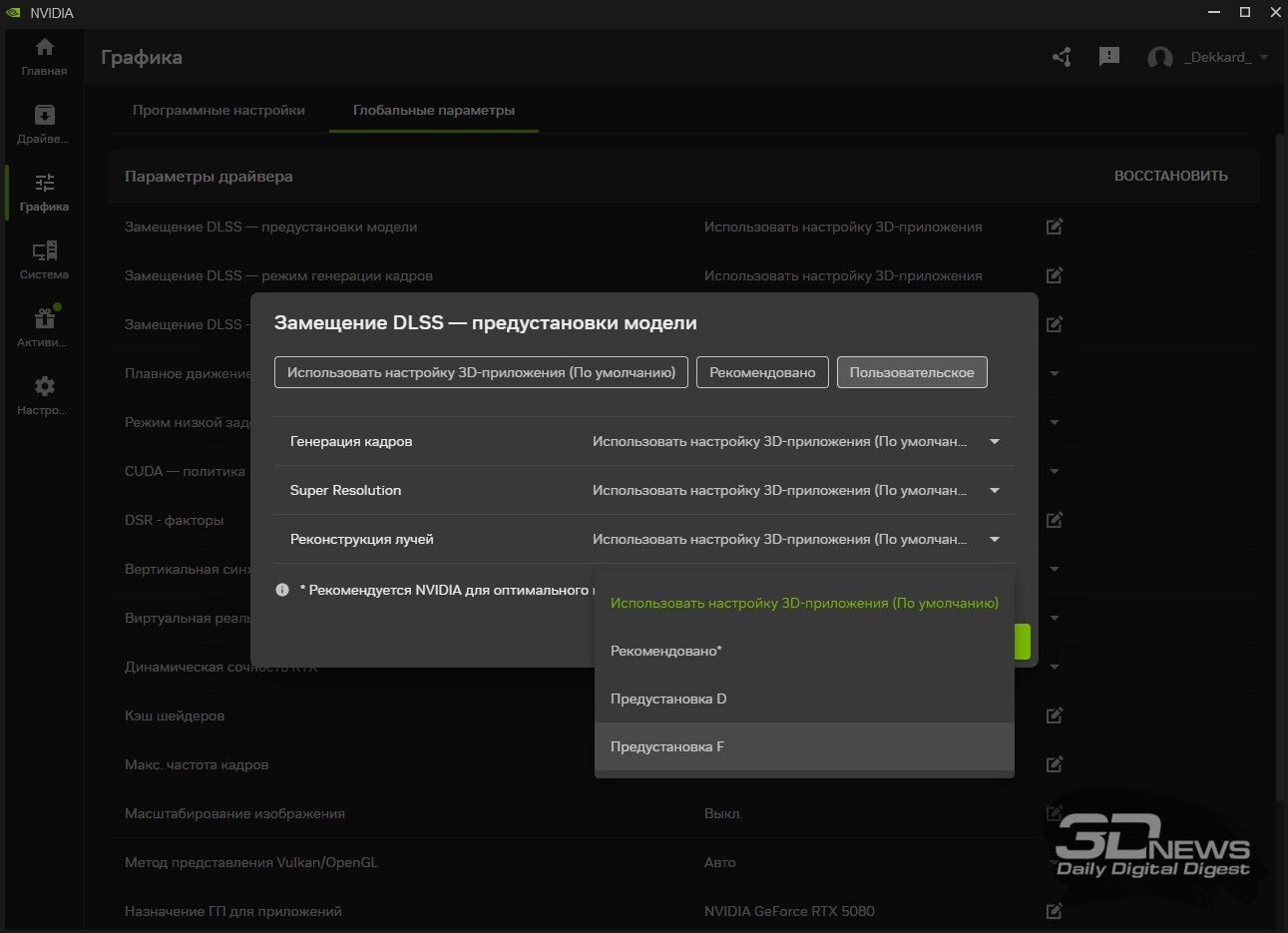Maximize the NVIDIA app window

pyautogui.click(x=1245, y=12)
